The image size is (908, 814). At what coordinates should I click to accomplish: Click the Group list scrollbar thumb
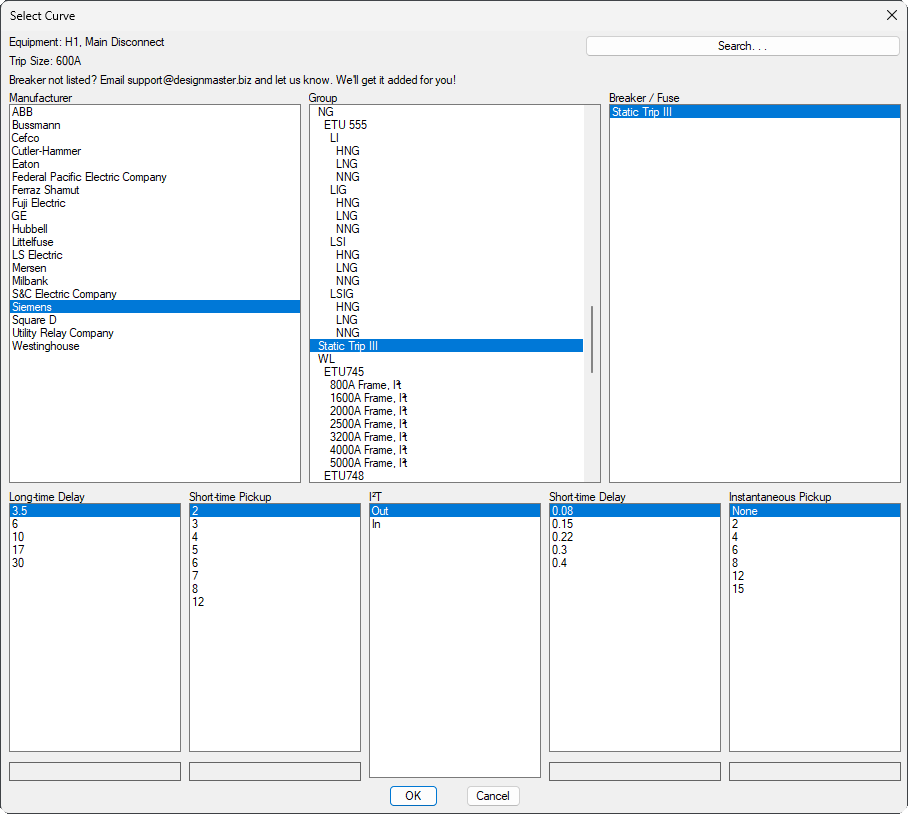tap(592, 339)
